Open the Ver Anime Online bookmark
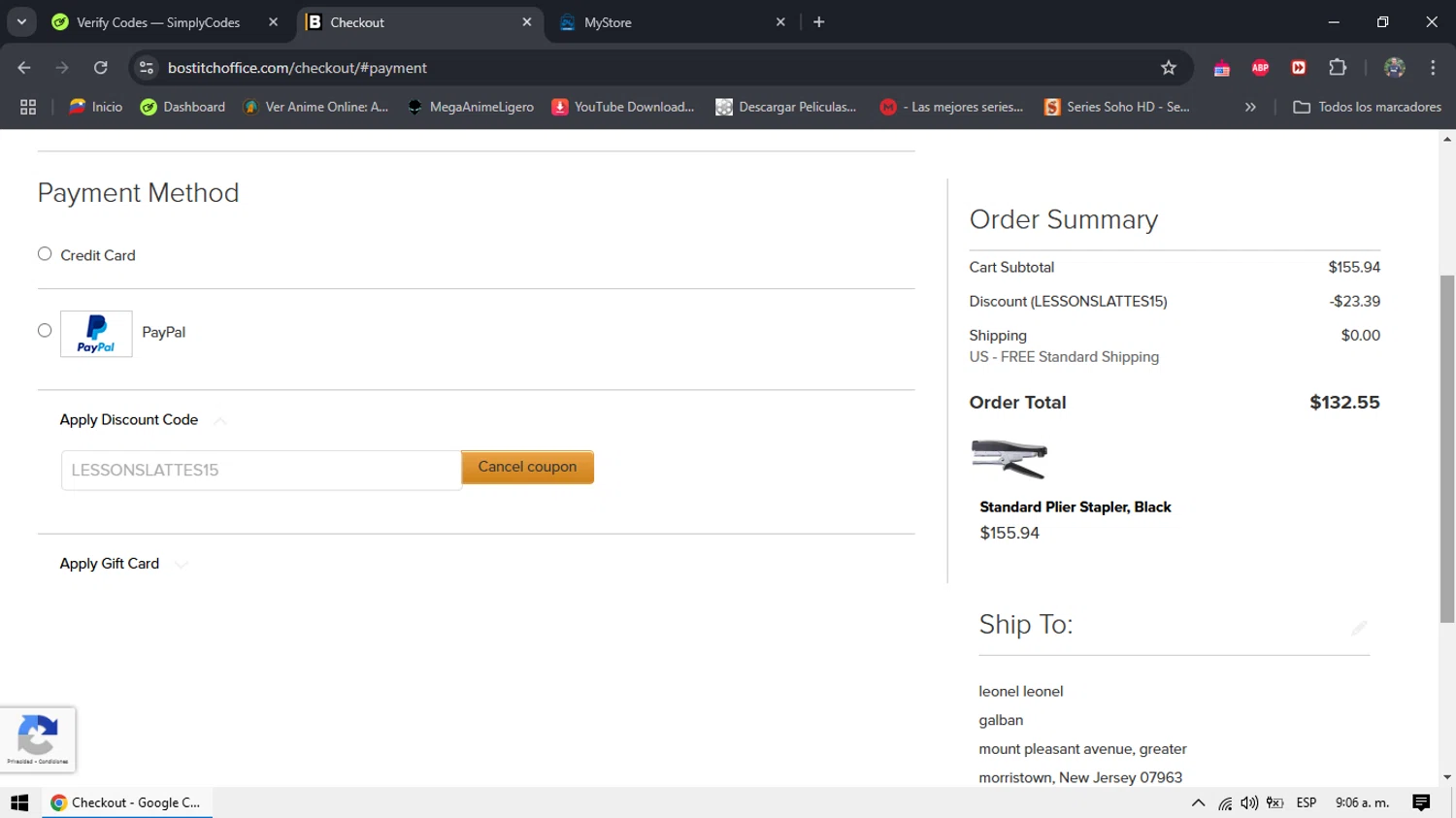Screen dimensions: 1456x818 click(315, 107)
